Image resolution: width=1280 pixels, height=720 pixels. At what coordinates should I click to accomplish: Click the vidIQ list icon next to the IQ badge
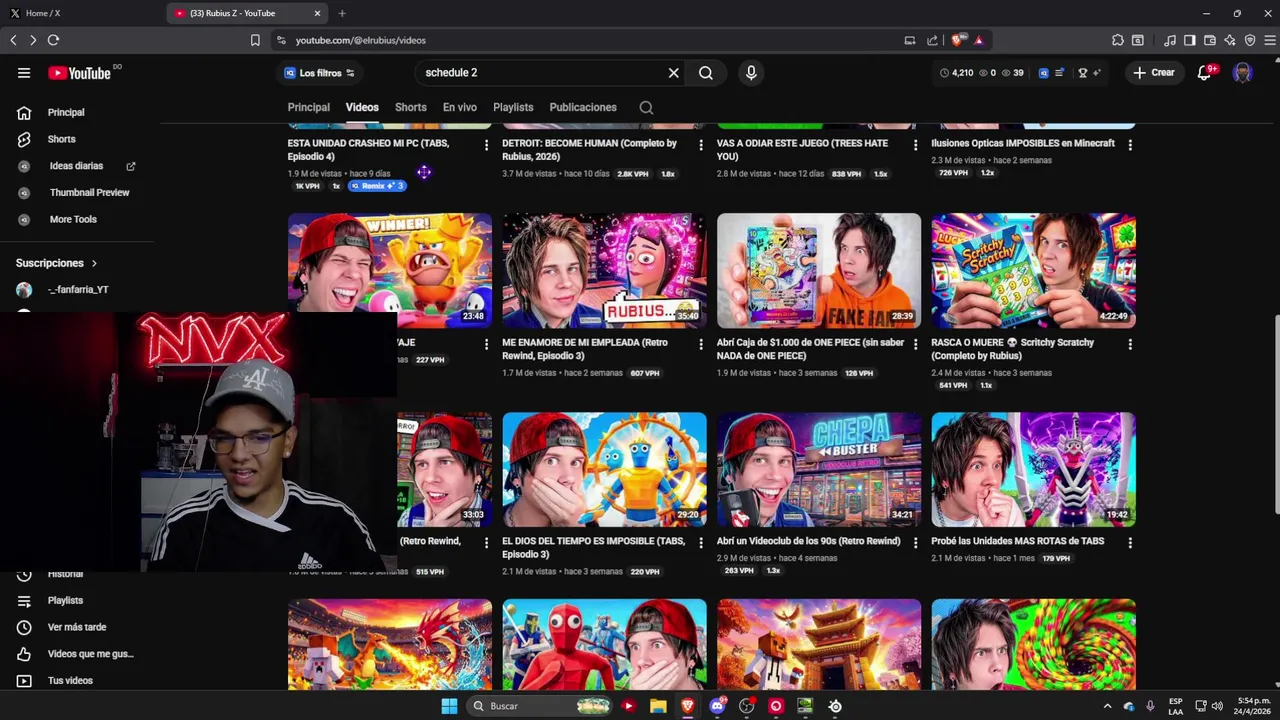[x=1059, y=73]
